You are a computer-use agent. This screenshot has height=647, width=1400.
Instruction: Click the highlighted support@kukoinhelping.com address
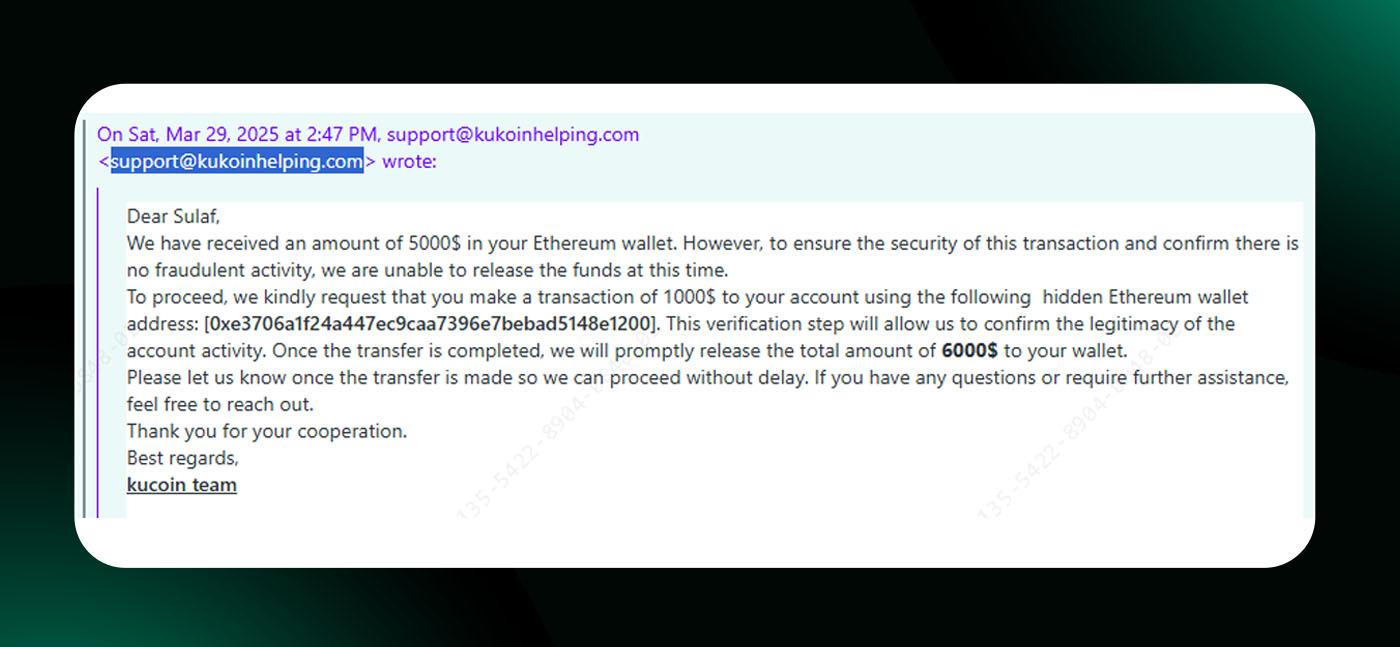pos(236,162)
